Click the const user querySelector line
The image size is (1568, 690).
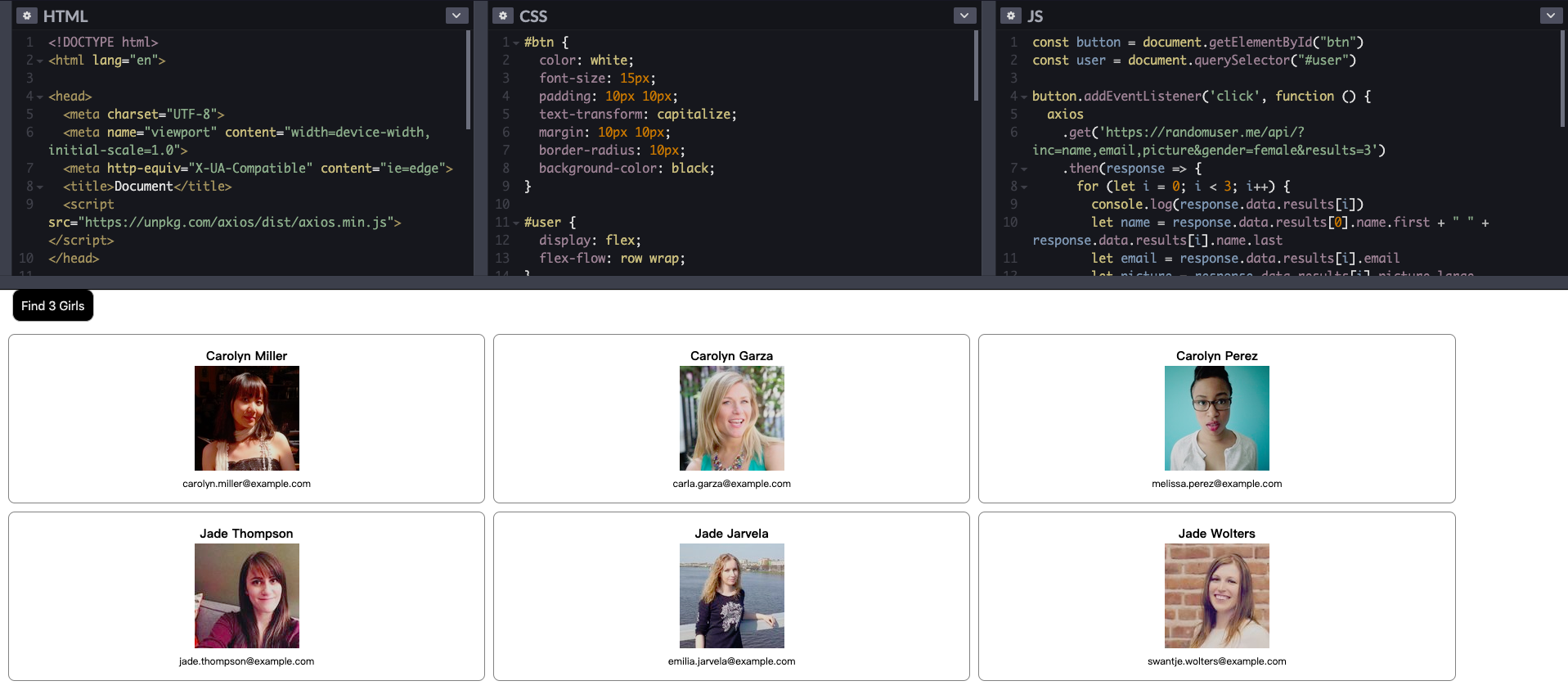click(x=1194, y=61)
